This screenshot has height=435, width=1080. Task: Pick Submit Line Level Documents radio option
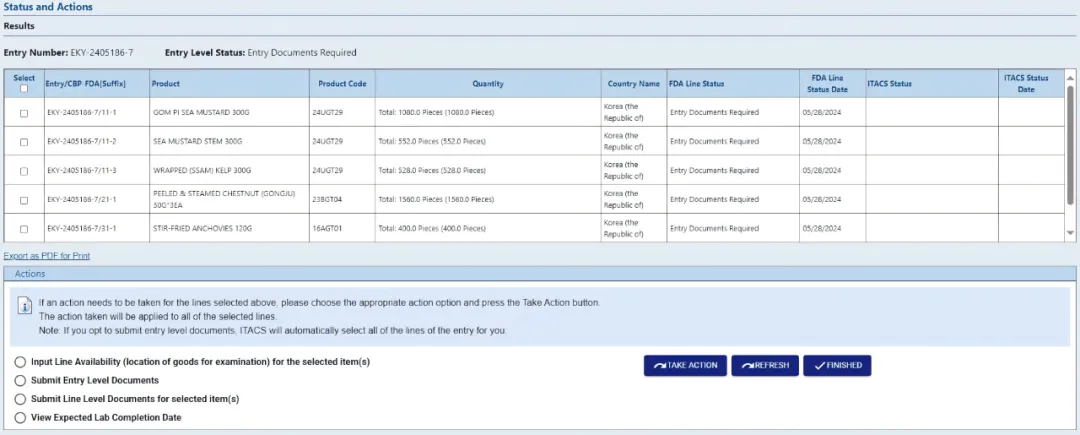[20, 399]
